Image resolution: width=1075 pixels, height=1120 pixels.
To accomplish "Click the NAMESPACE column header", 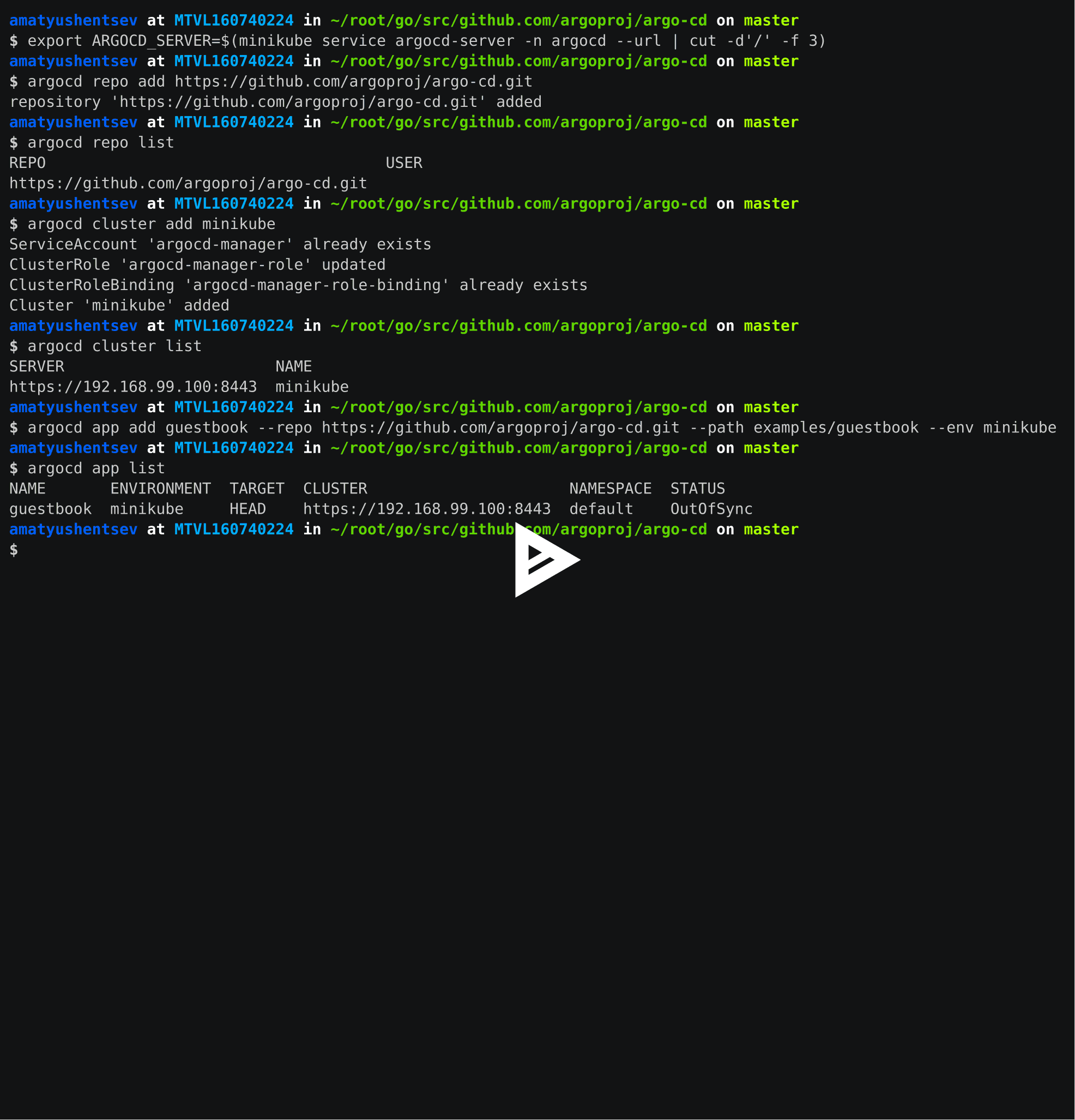I will pyautogui.click(x=611, y=489).
